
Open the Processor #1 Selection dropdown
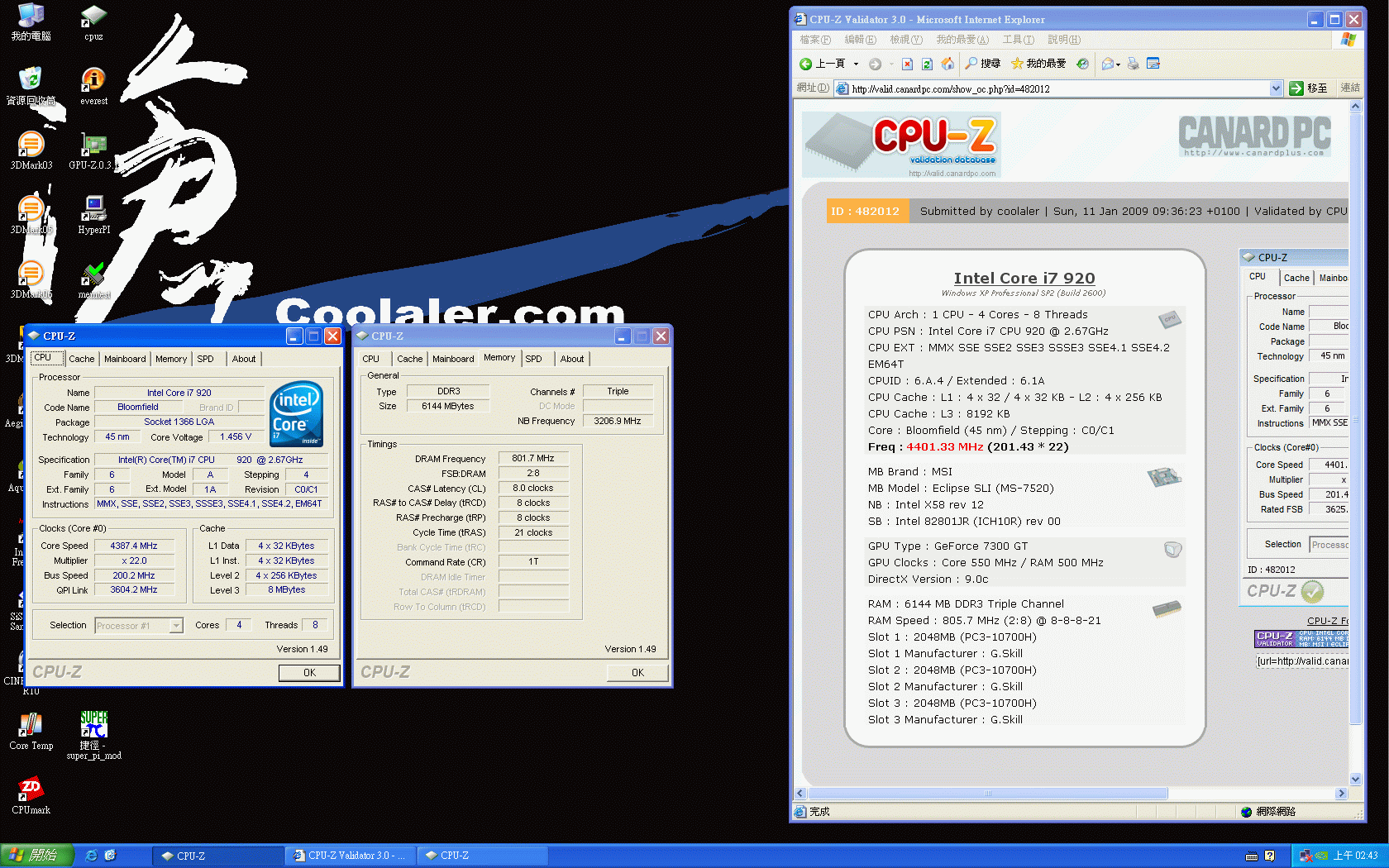(176, 626)
